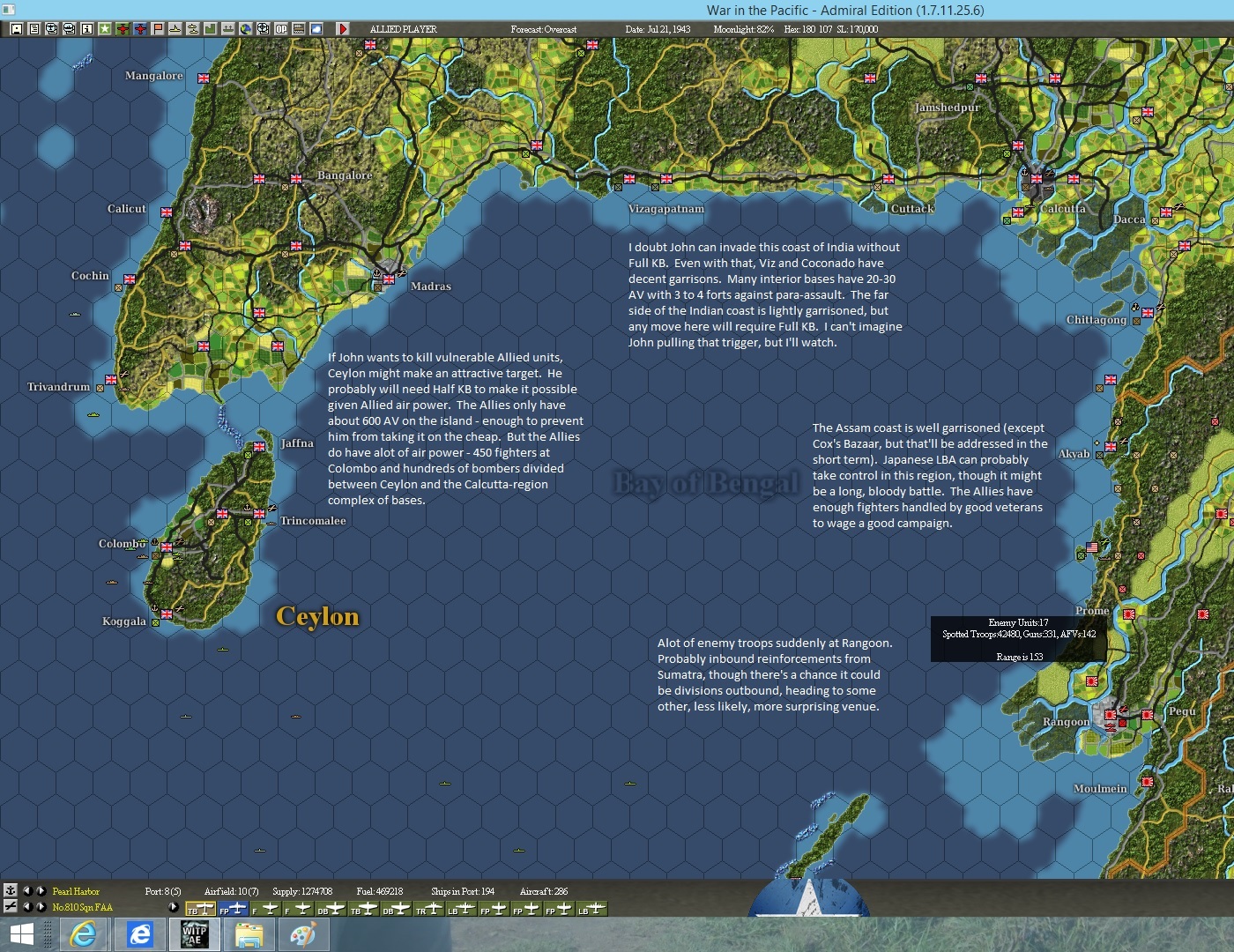Go to next air unit arrow before No.810 Sqn FAA
1234x952 pixels.
[41, 906]
